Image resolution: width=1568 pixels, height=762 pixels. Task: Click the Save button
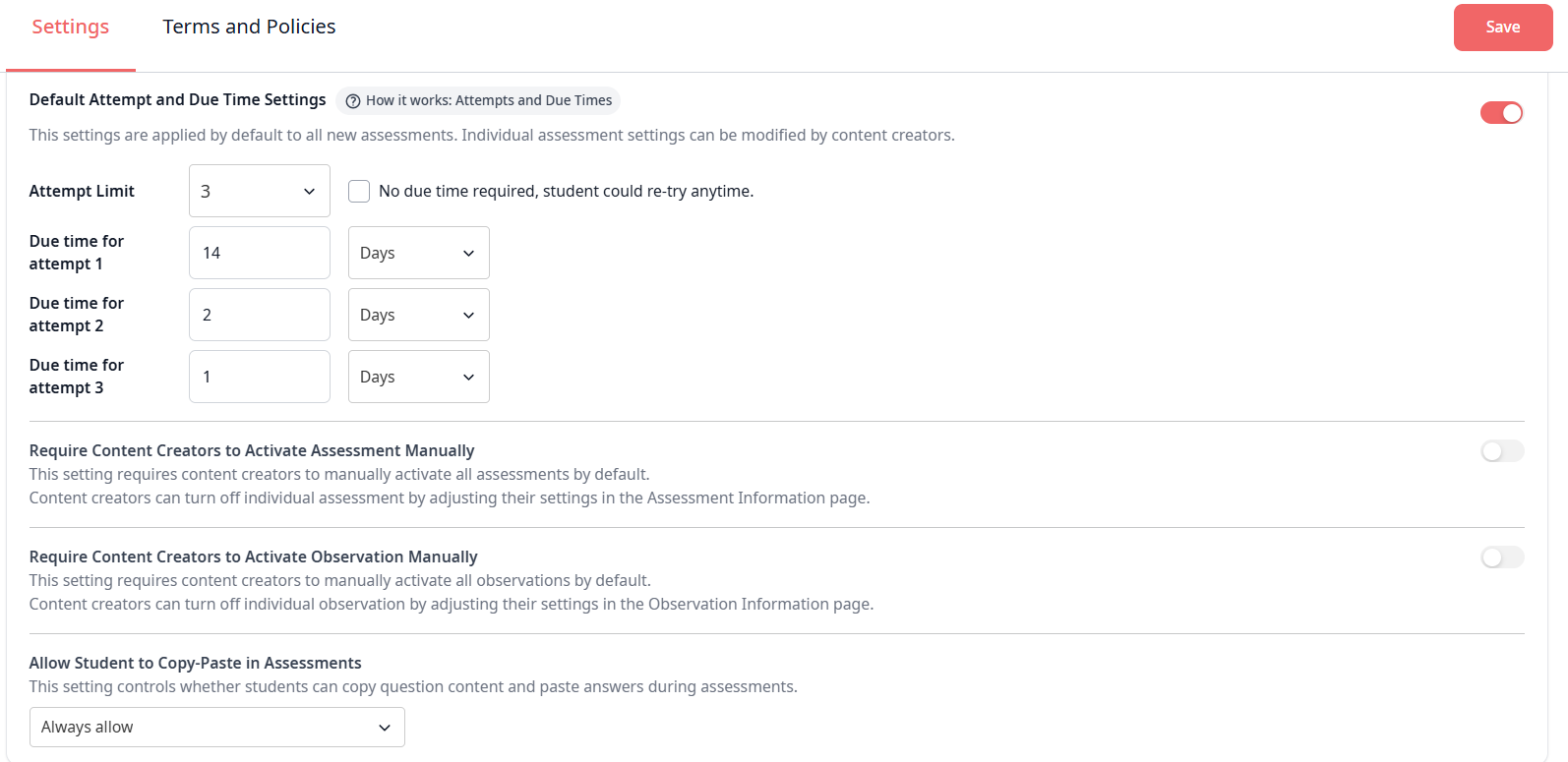[x=1502, y=28]
